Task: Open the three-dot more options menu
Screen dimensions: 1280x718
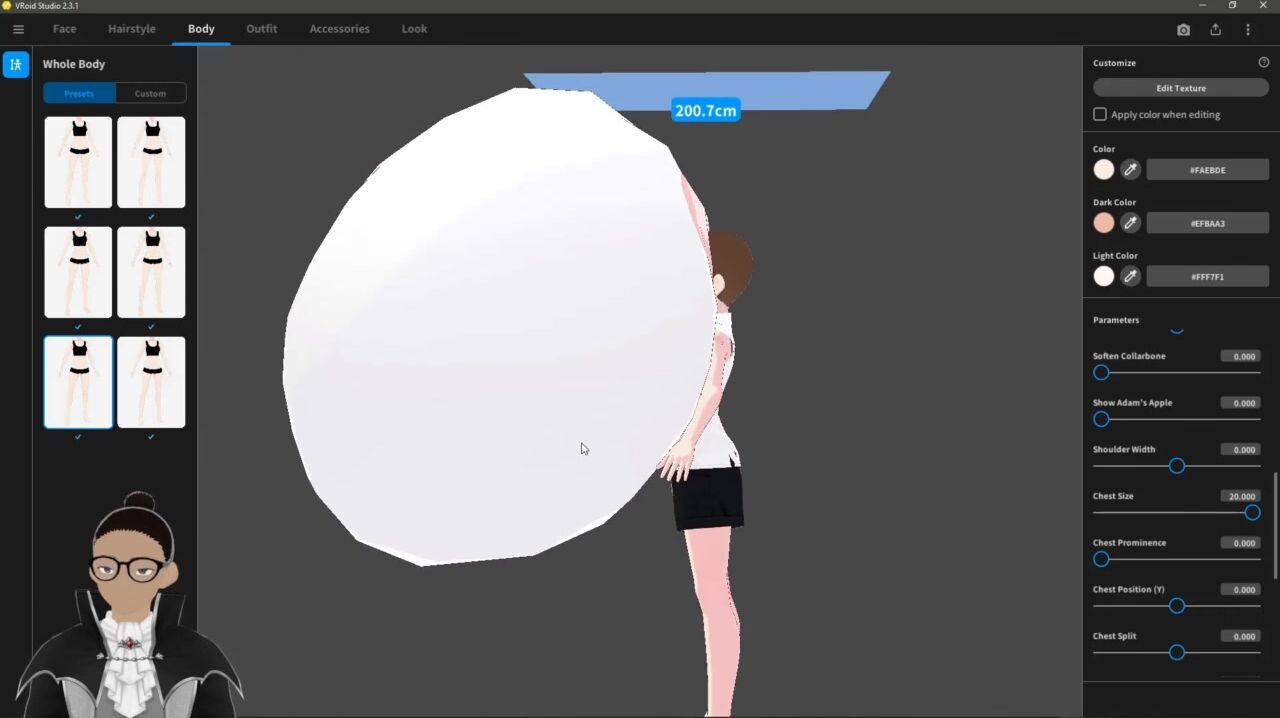Action: click(x=1247, y=30)
